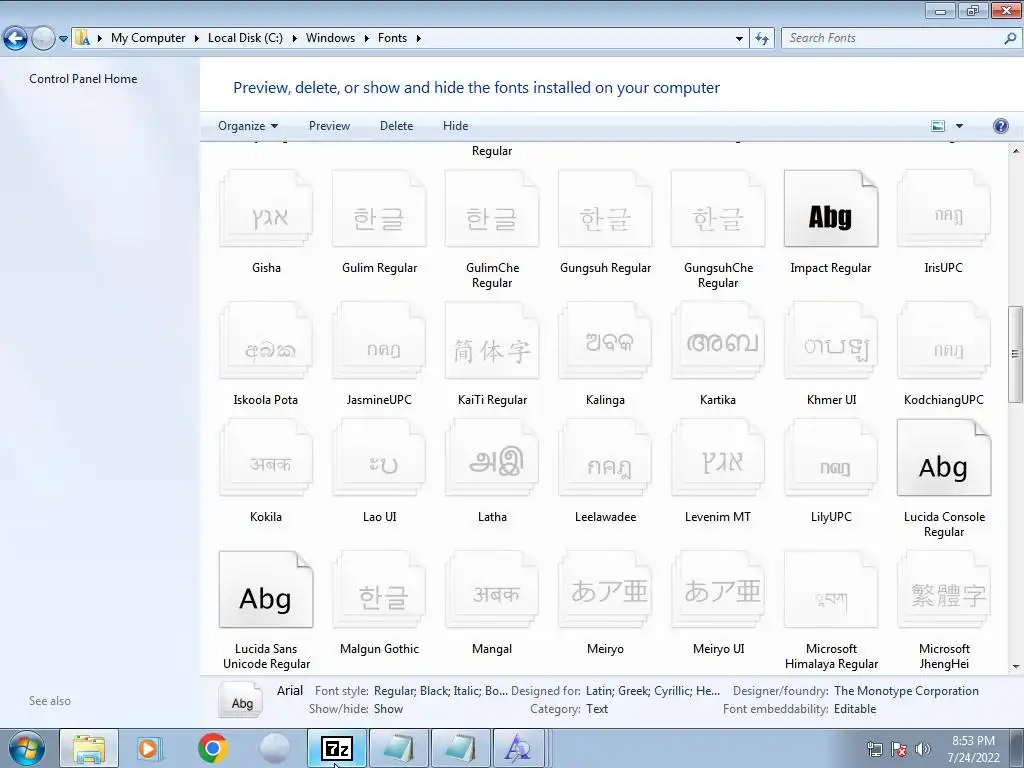Click Fonts breadcrumb in address bar

click(392, 38)
